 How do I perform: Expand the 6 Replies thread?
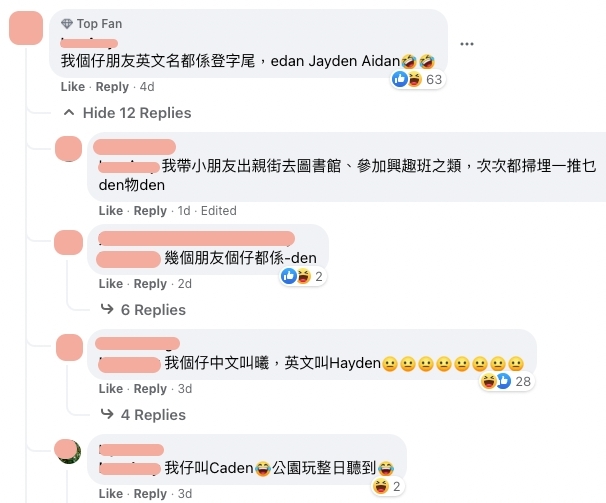point(143,310)
